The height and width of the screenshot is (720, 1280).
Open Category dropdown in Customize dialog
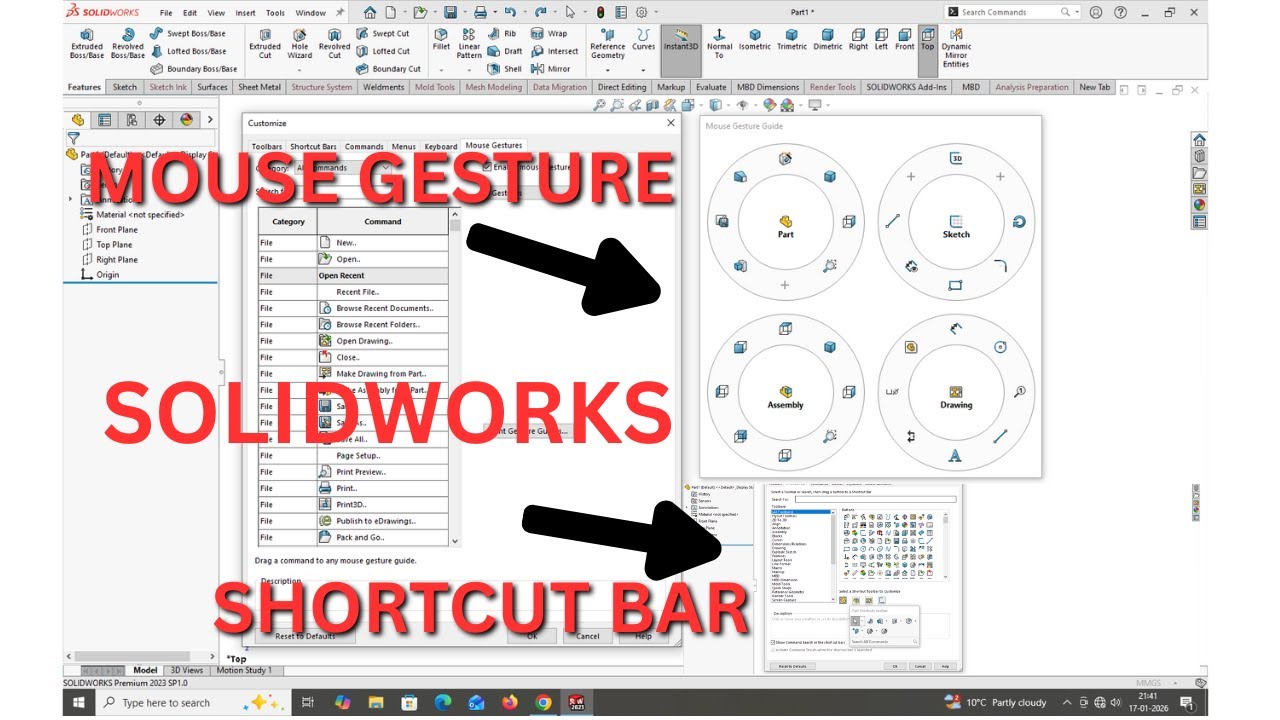[342, 167]
